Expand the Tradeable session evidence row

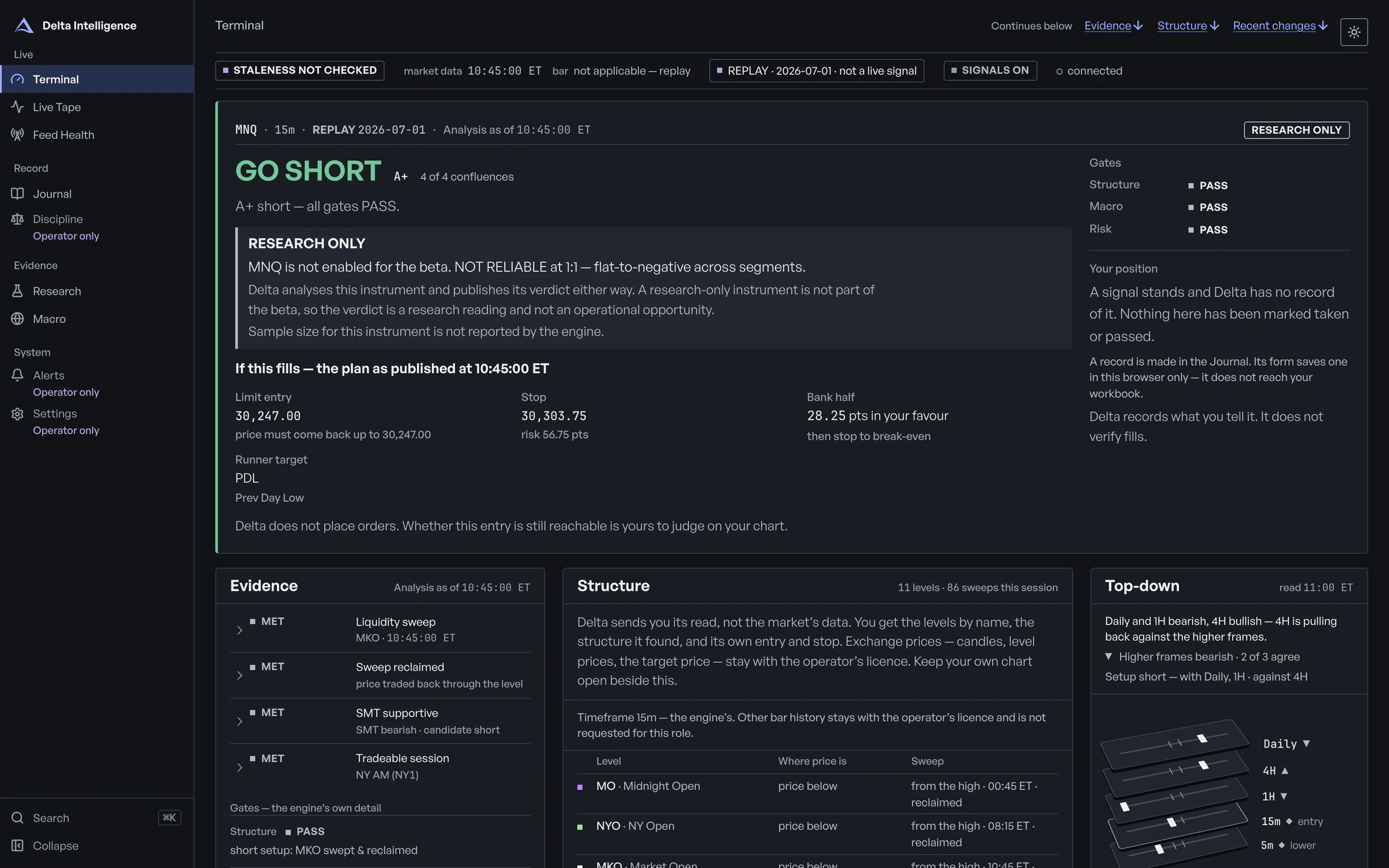point(380,767)
